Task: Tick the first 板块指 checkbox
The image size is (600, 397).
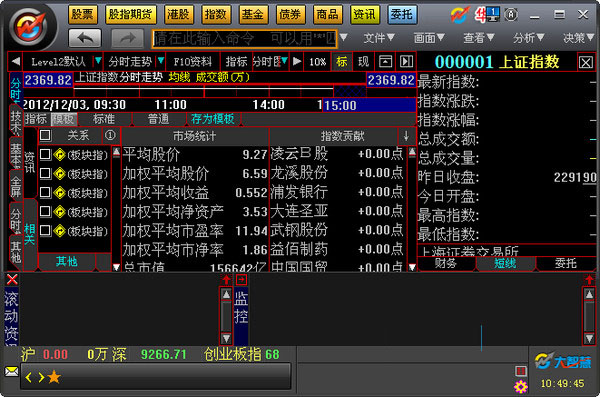Action: pos(45,154)
